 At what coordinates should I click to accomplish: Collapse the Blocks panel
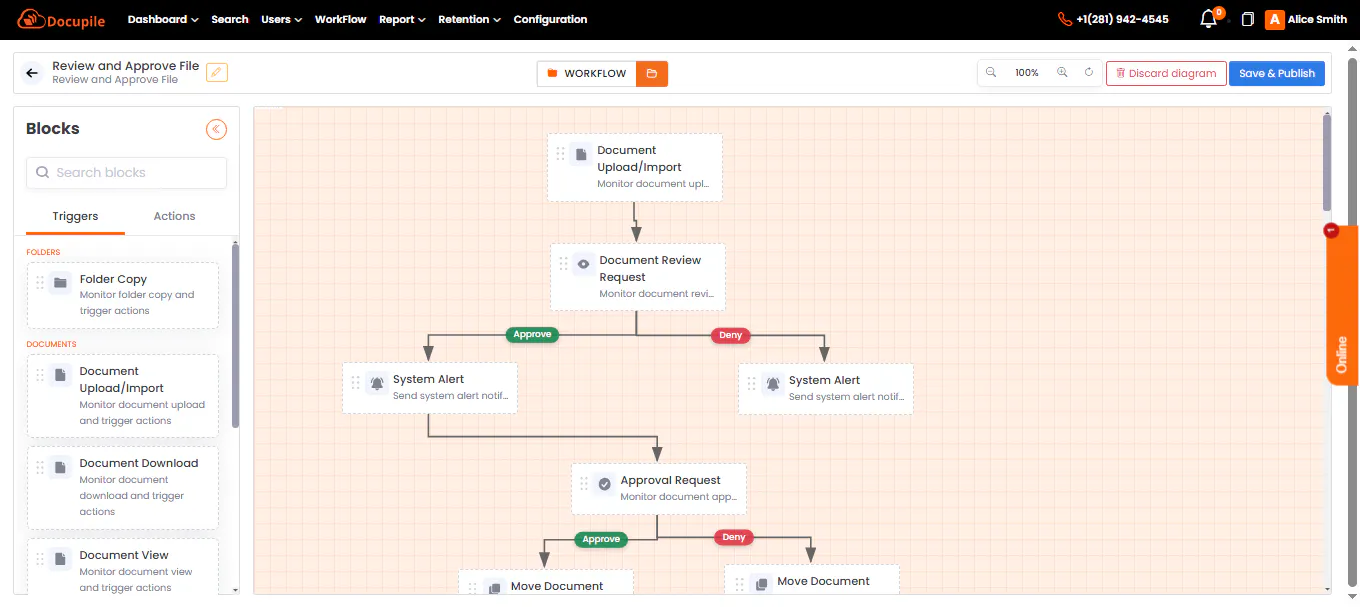(216, 129)
